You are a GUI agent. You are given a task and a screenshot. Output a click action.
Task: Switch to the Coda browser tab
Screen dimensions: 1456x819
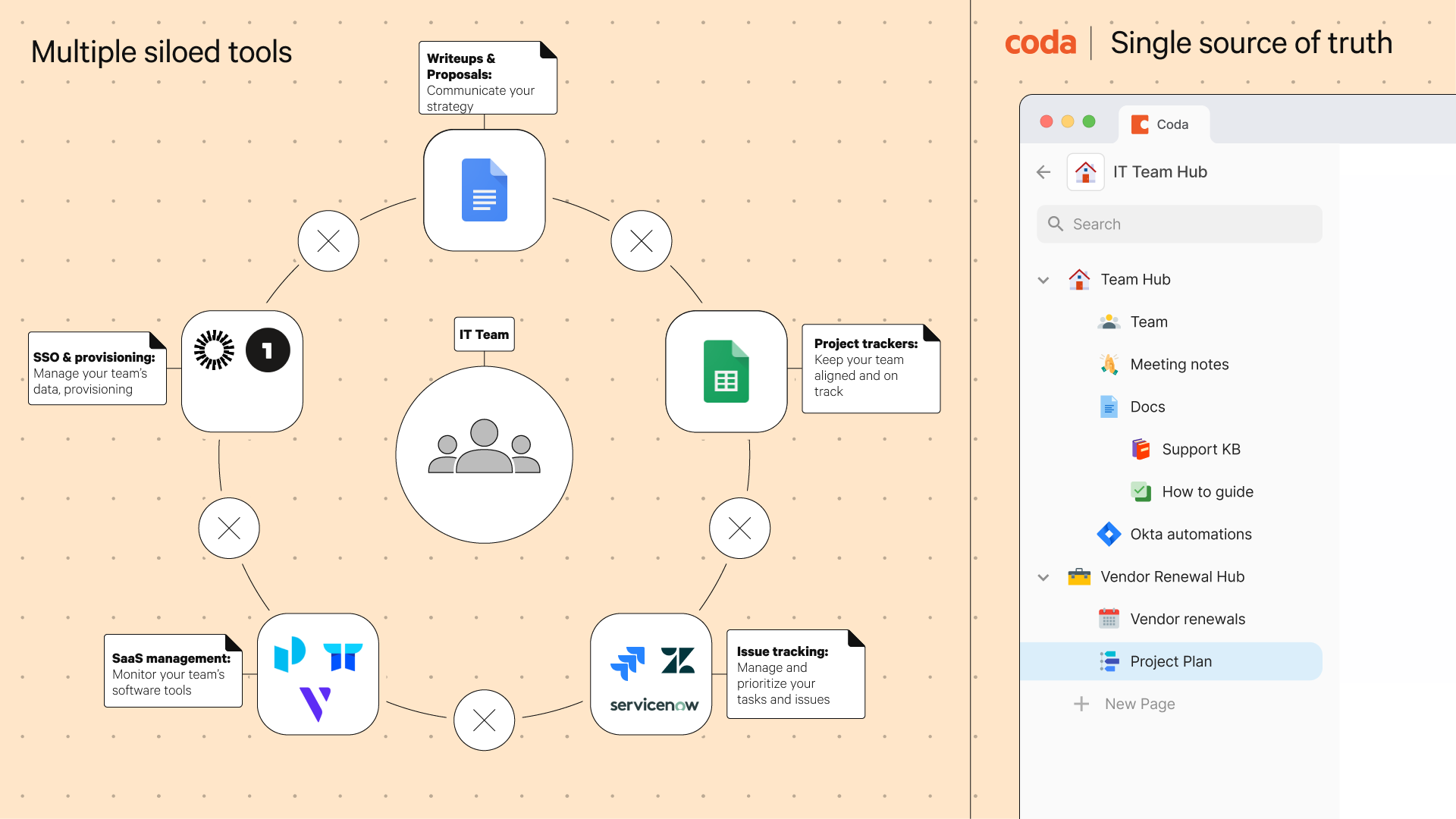click(1163, 124)
